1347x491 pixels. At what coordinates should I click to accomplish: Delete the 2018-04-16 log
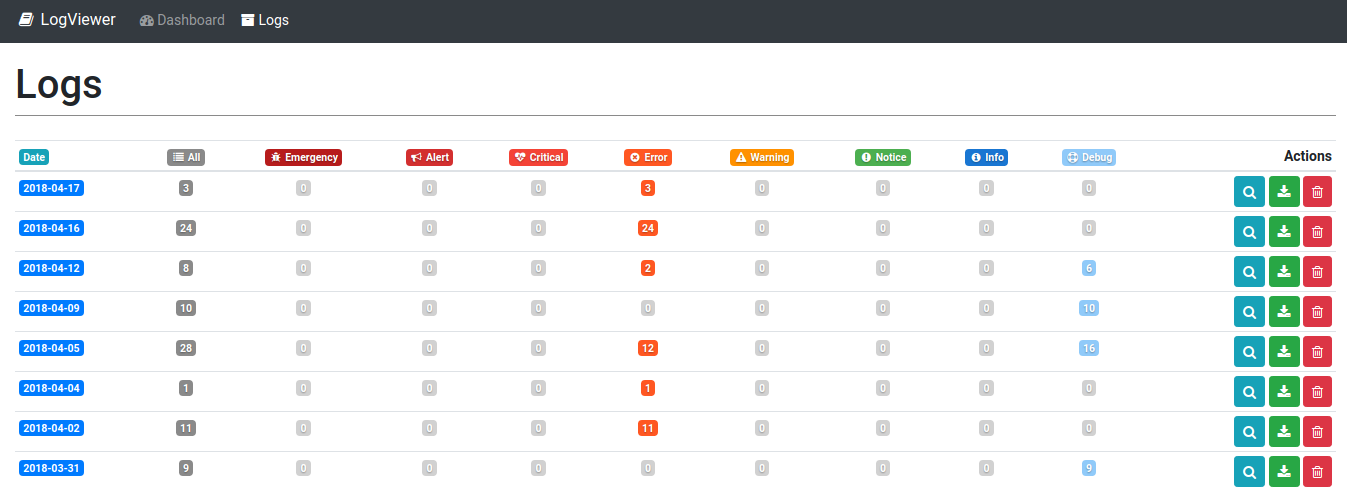tap(1318, 232)
